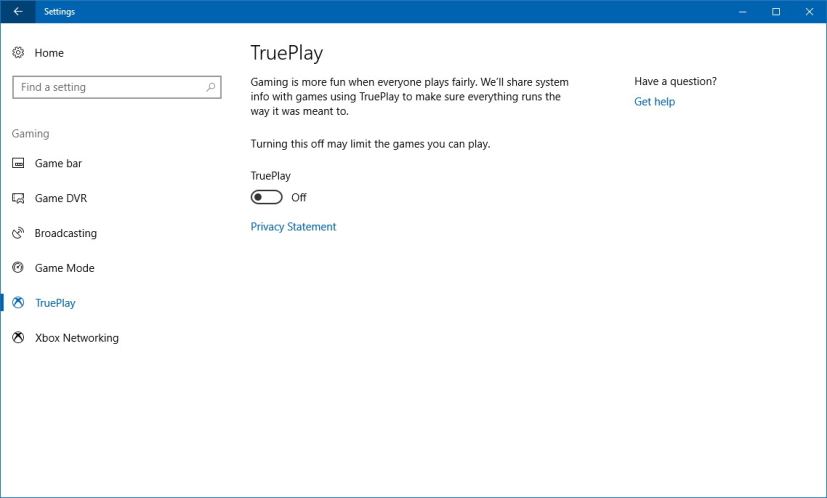Click the Game Mode gauge icon

coord(18,267)
